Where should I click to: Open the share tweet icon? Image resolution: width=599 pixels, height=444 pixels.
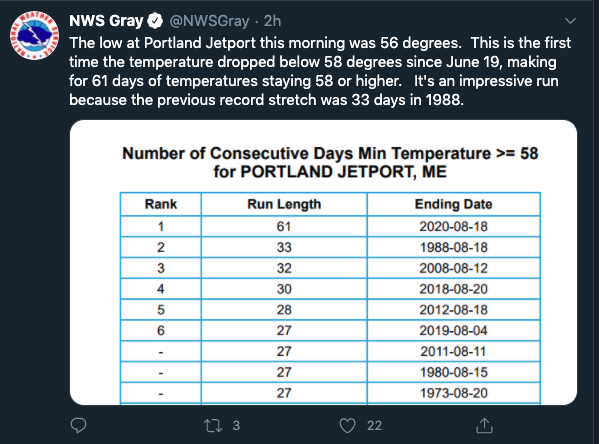(484, 425)
